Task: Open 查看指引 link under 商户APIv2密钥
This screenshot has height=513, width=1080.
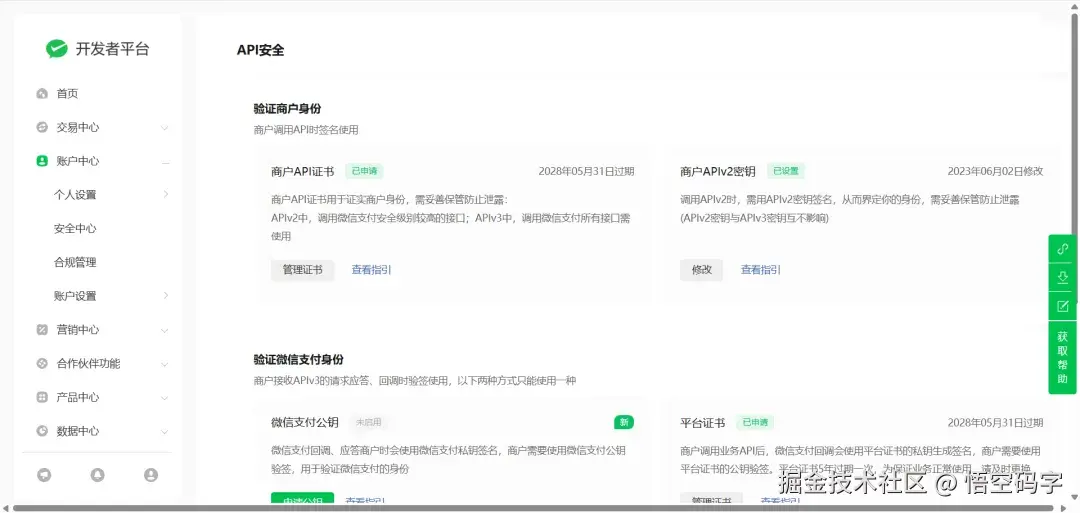Action: [x=760, y=270]
